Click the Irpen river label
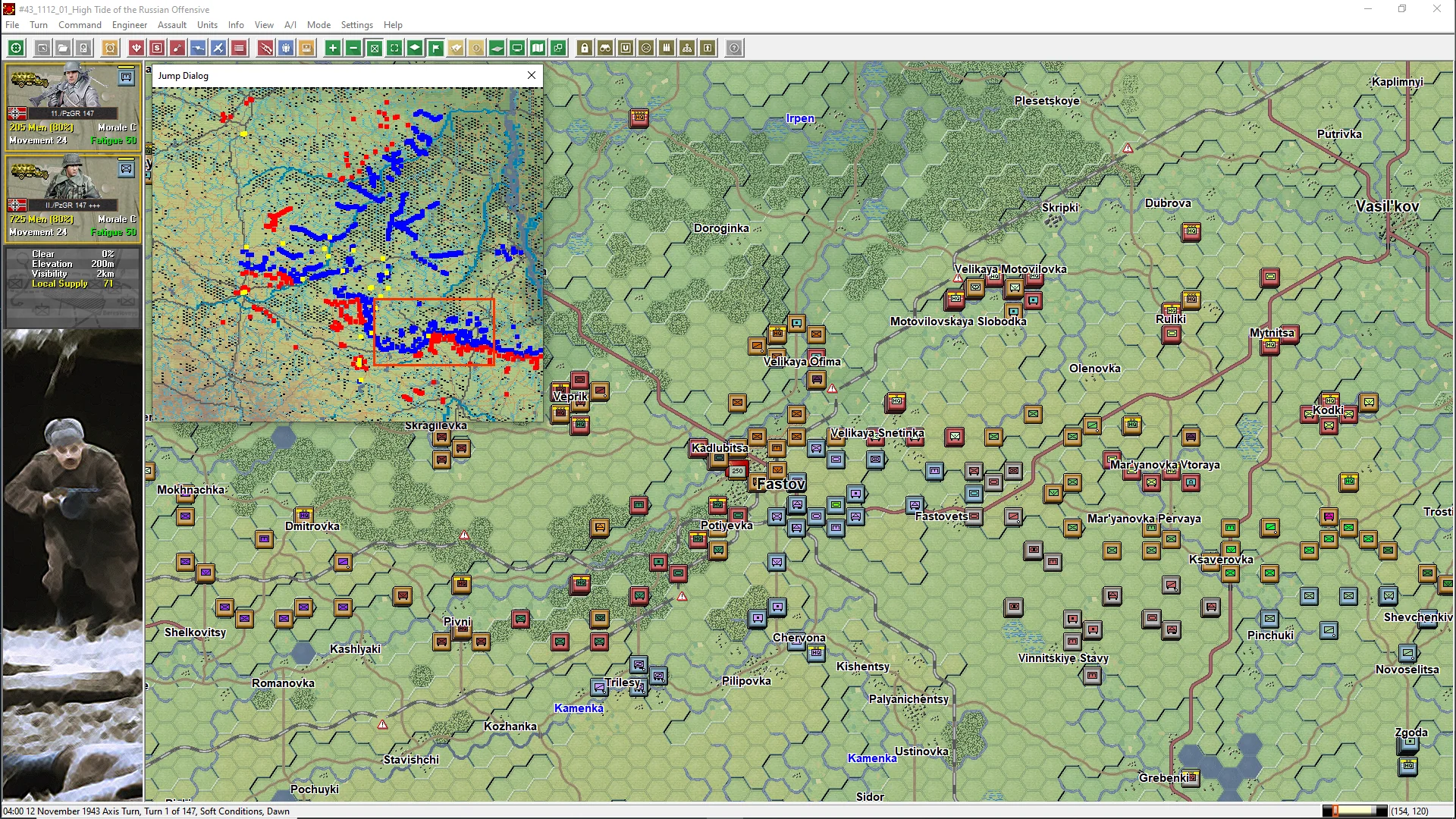The width and height of the screenshot is (1456, 819). tap(800, 118)
